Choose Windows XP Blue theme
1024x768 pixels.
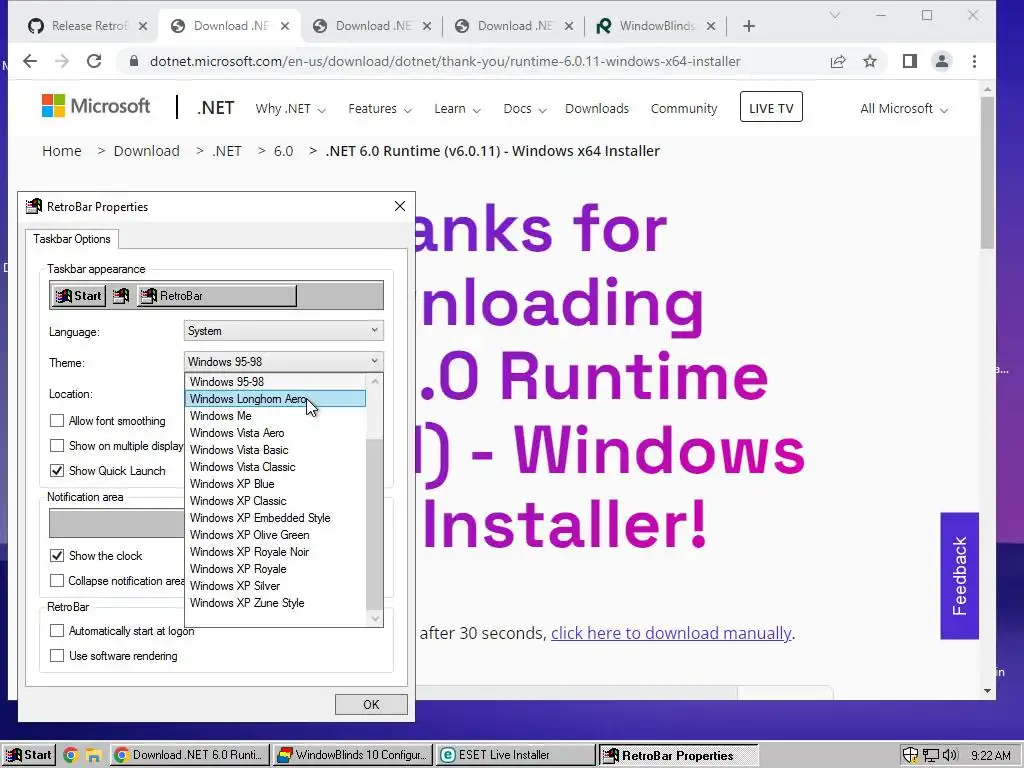click(276, 483)
